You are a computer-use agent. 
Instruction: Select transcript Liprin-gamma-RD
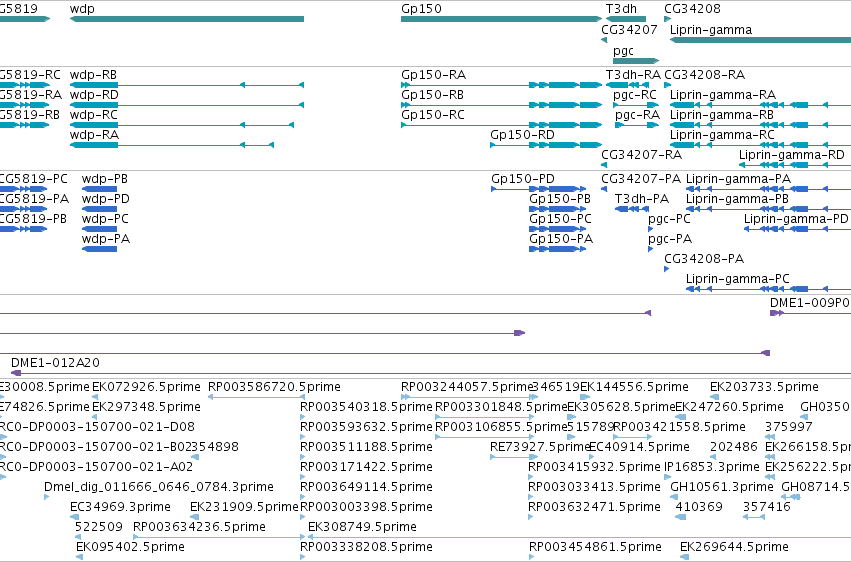pyautogui.click(x=795, y=165)
